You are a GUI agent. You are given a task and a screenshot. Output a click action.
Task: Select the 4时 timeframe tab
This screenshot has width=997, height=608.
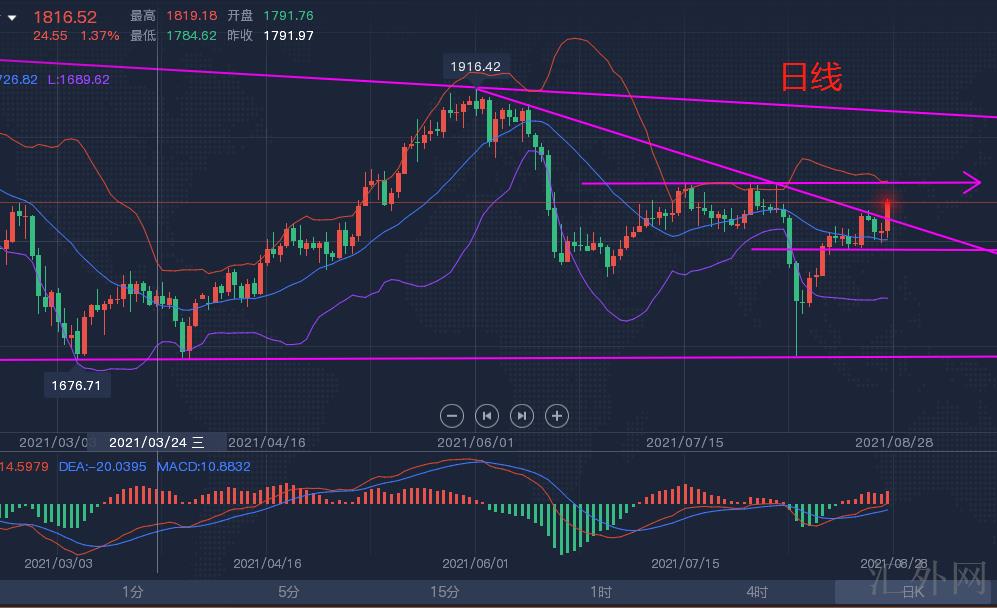pos(757,592)
